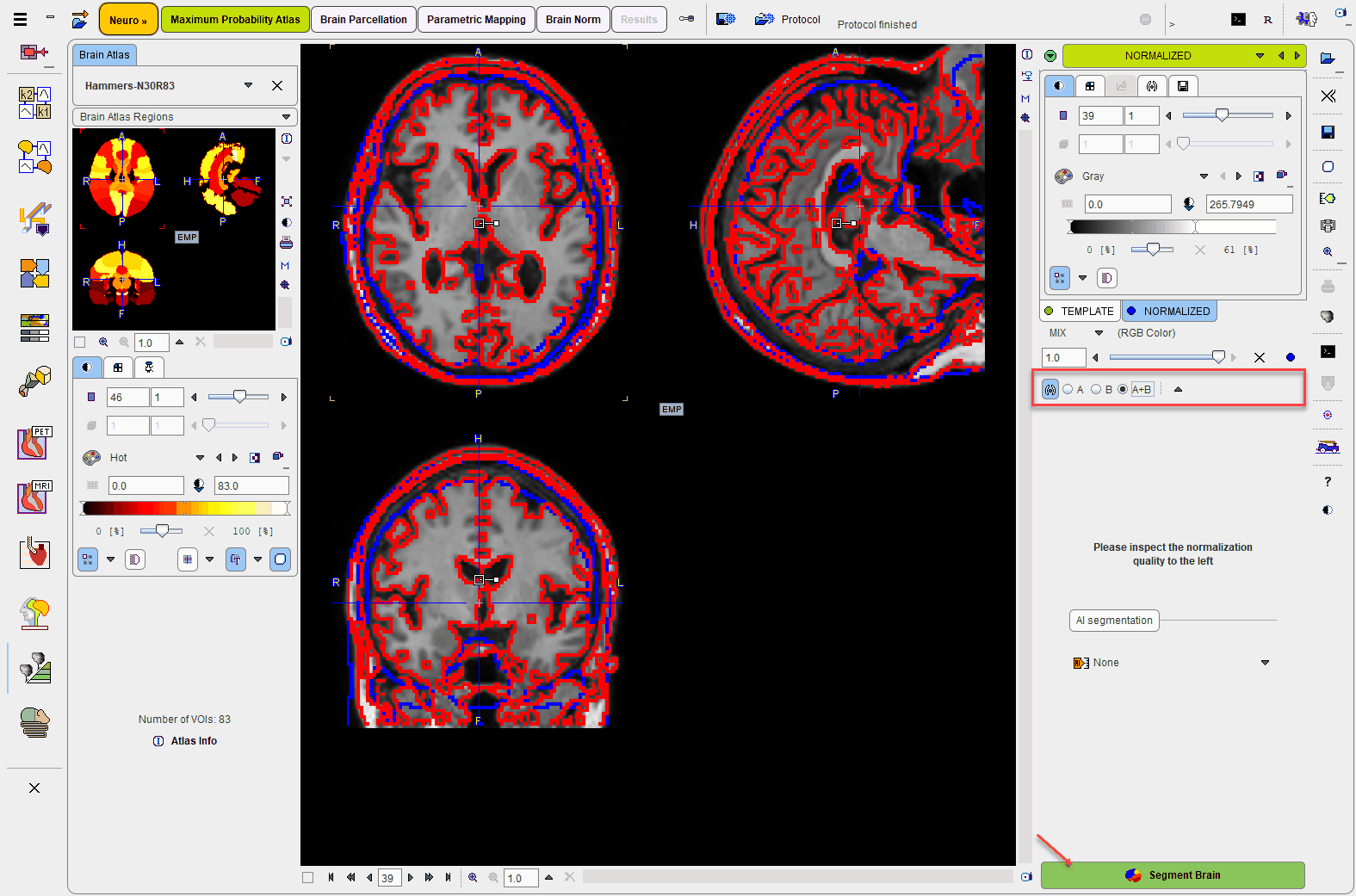Open the AI segmentation None dropdown
Screen dimensions: 1356x896
click(x=1265, y=663)
